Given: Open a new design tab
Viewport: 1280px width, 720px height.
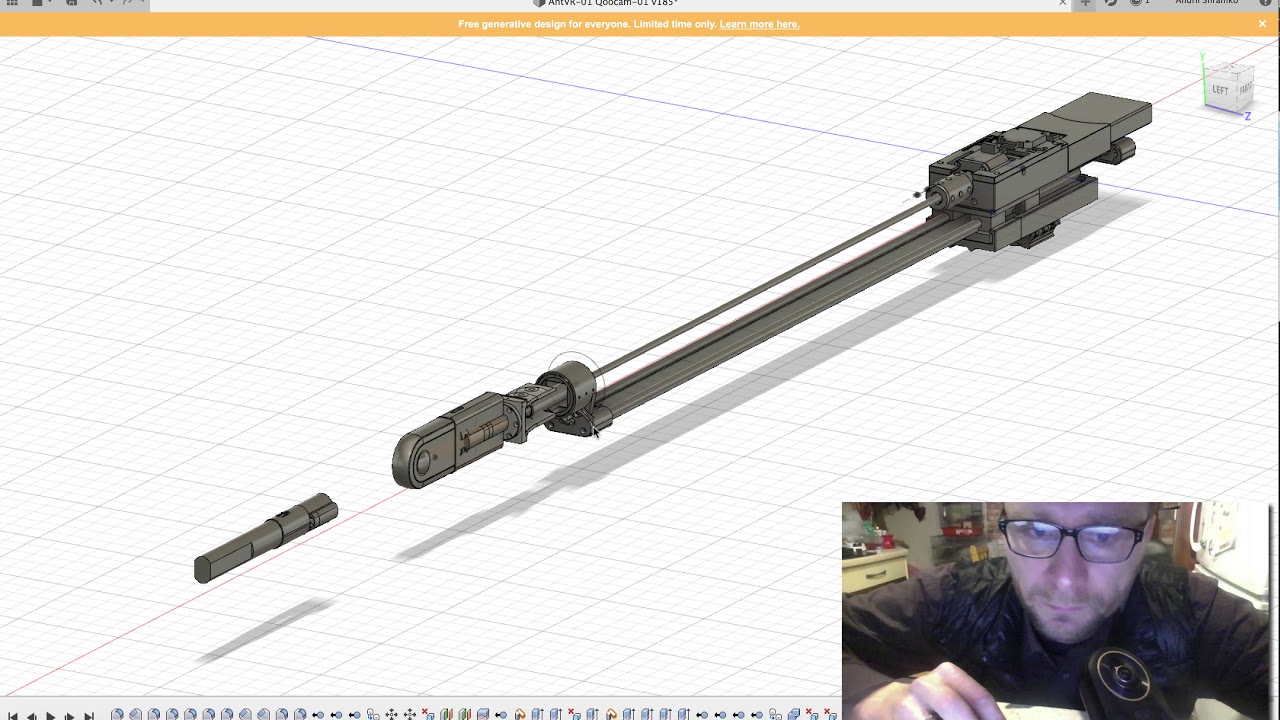Looking at the screenshot, I should pyautogui.click(x=1085, y=3).
